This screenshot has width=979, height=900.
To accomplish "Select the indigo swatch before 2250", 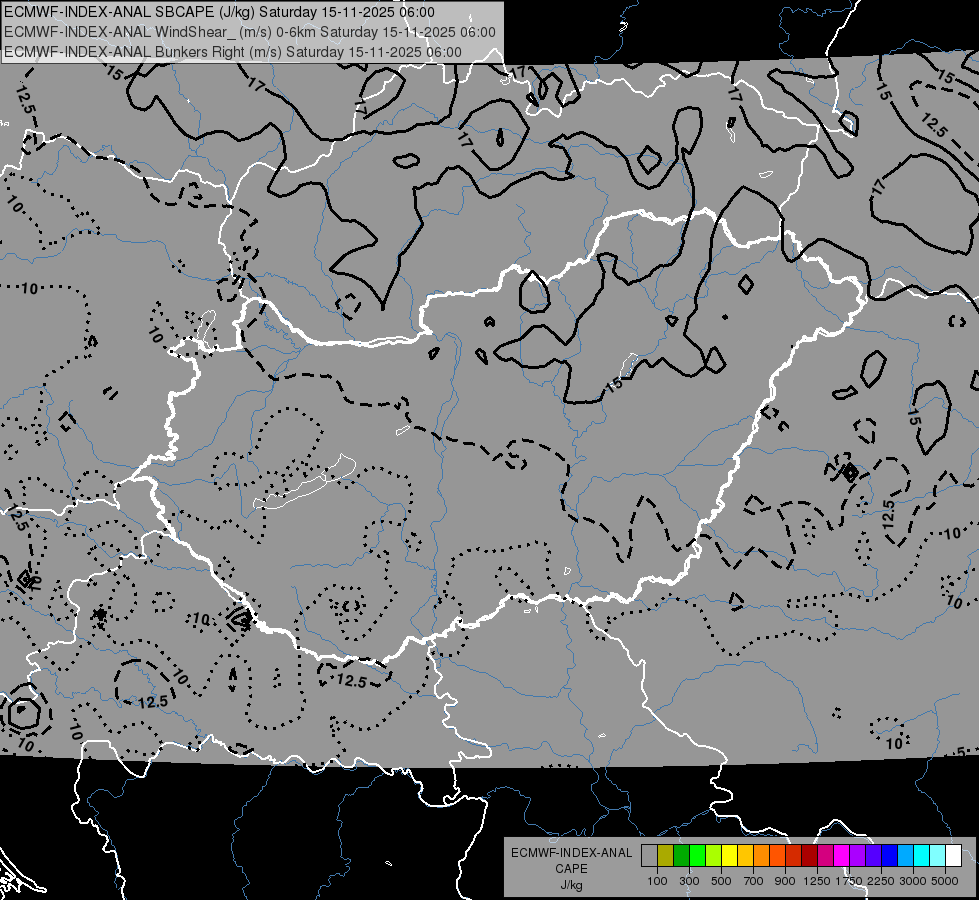I will click(873, 856).
